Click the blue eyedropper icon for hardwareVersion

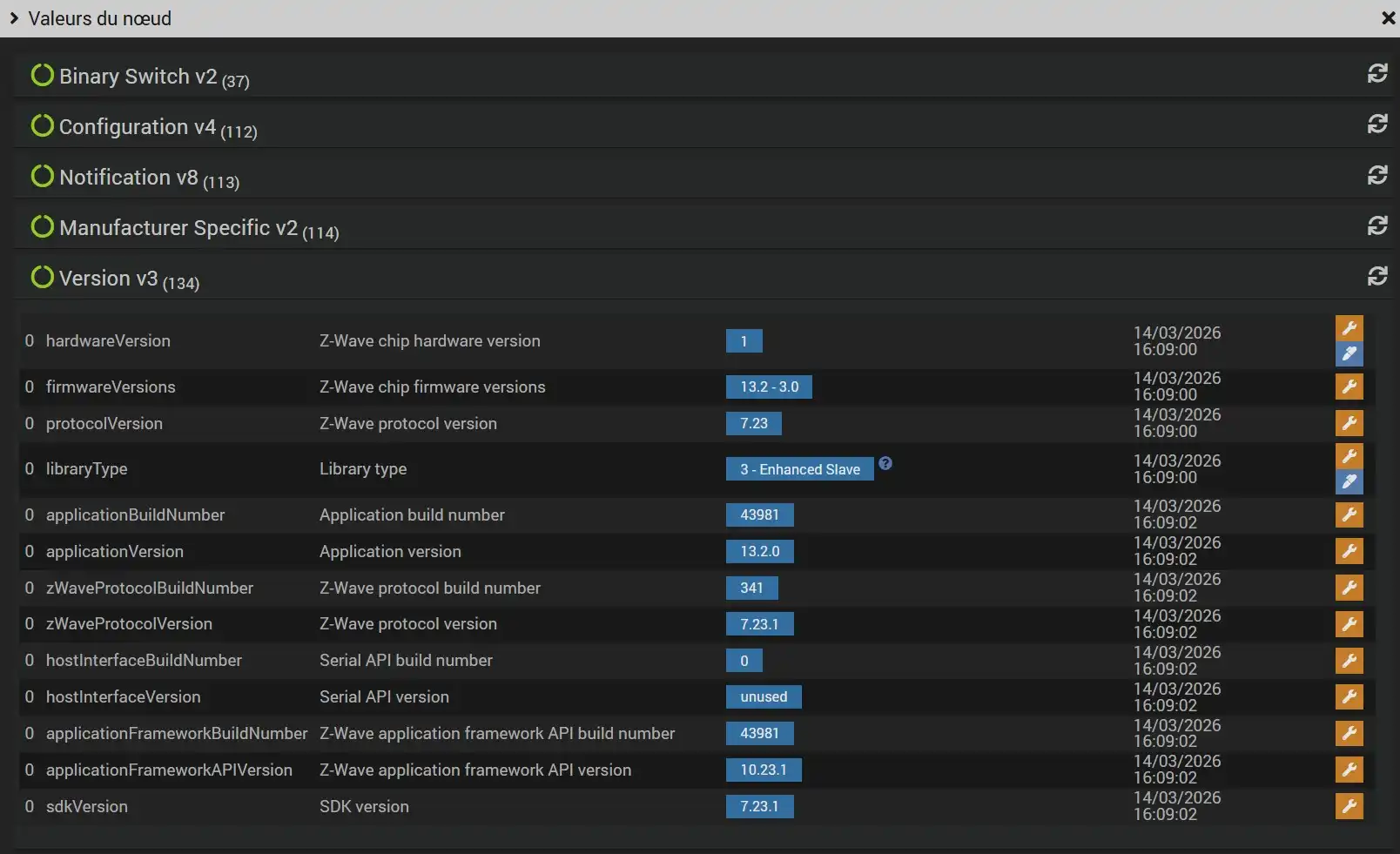[1349, 353]
